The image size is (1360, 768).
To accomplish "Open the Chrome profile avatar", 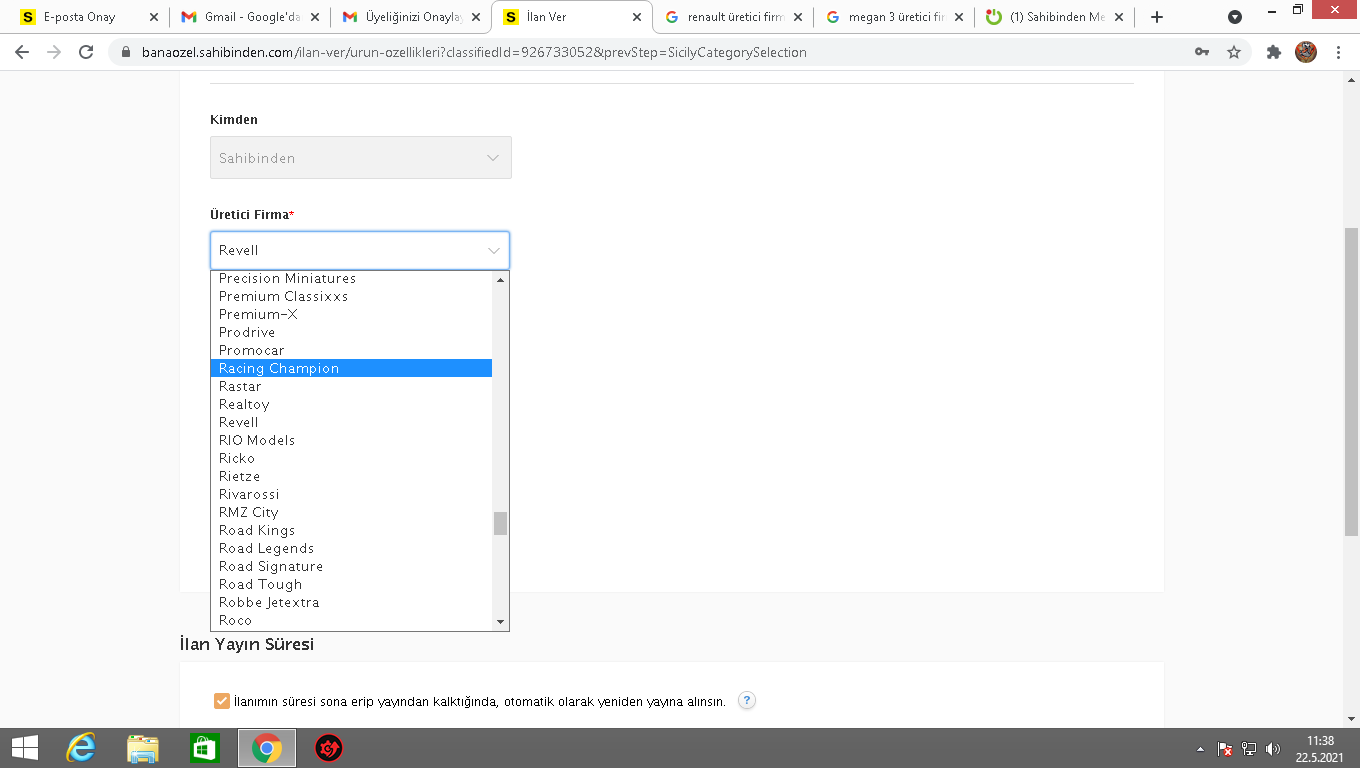I will 1306,52.
